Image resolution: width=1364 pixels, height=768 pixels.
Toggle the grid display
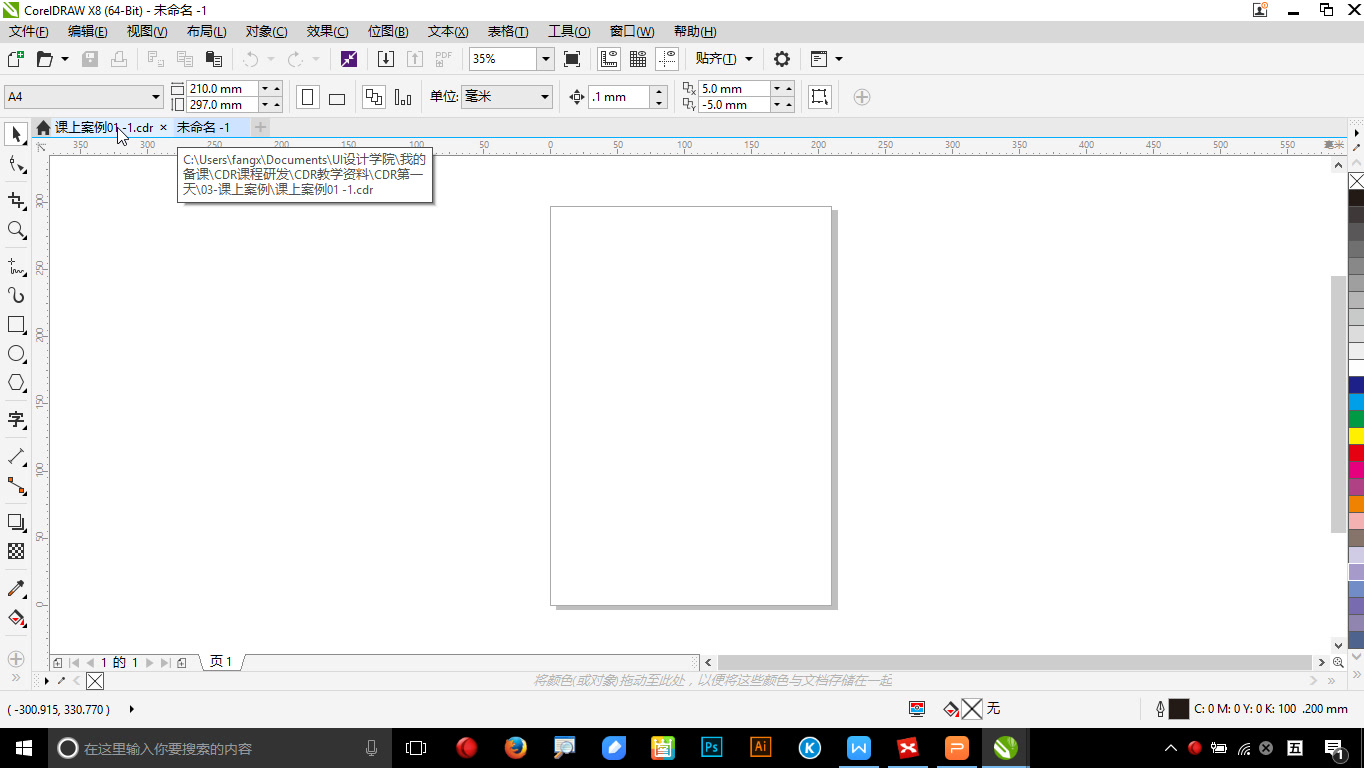pyautogui.click(x=637, y=59)
